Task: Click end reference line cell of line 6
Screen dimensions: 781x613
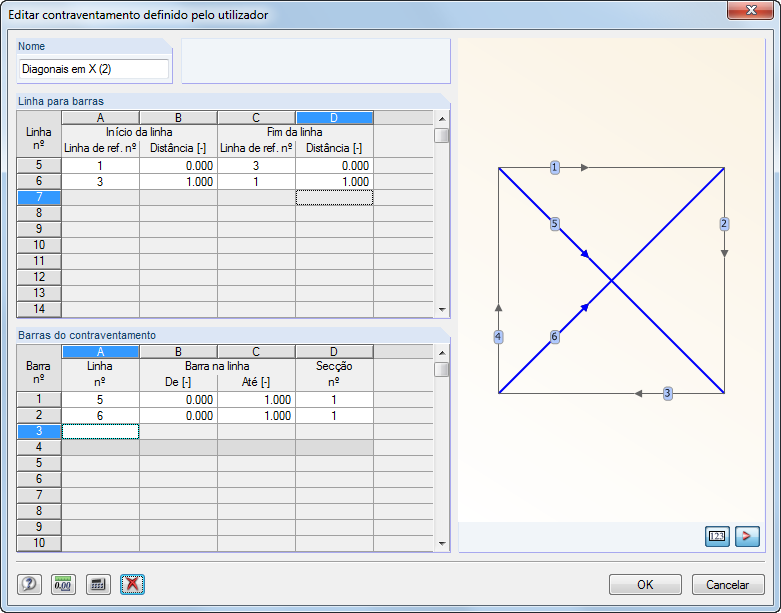Action: point(256,182)
